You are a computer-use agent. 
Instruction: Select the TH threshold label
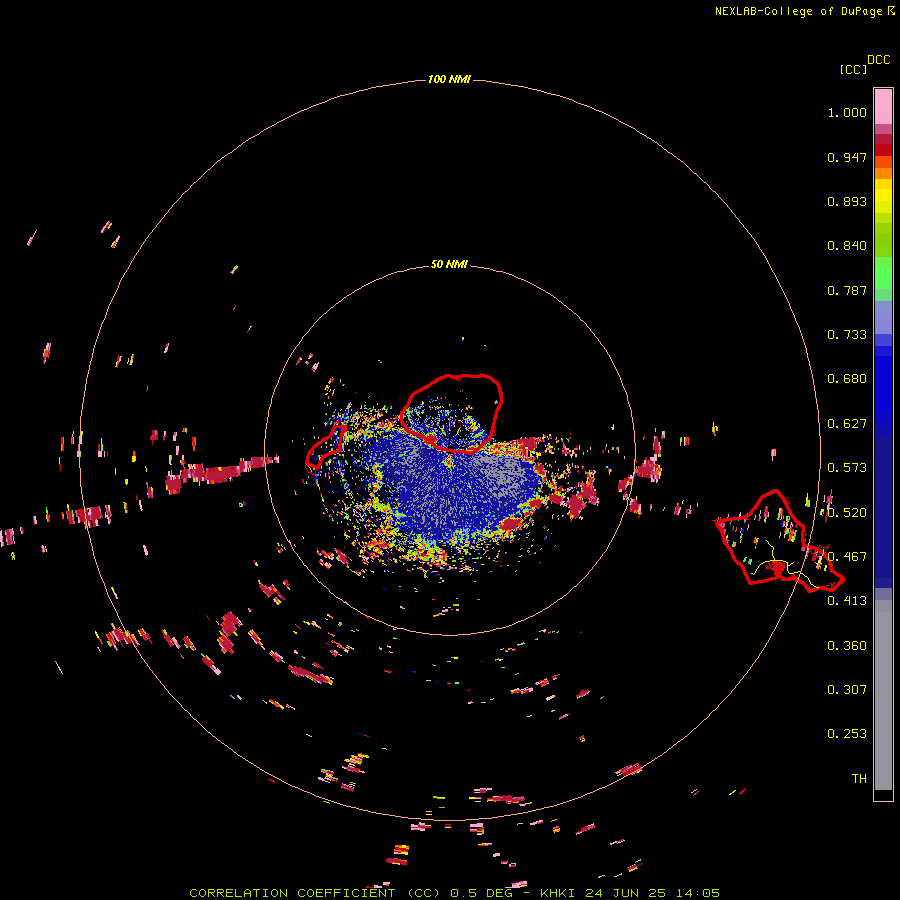pos(859,779)
